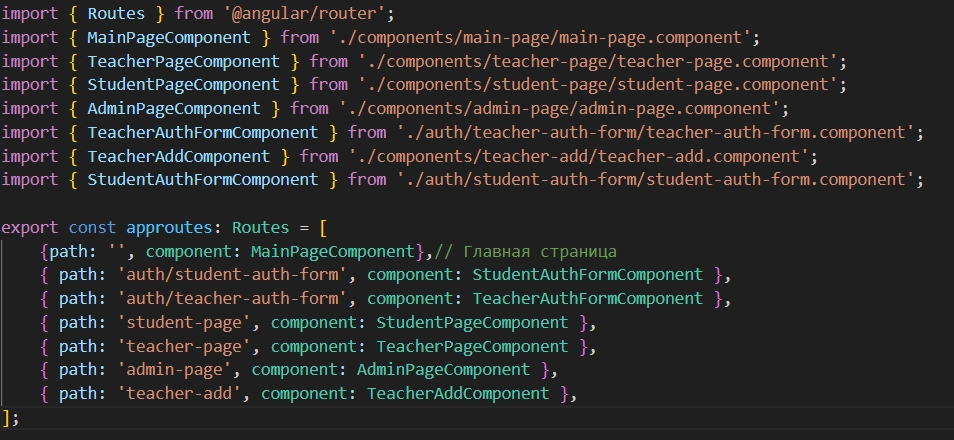The height and width of the screenshot is (440, 954).
Task: Click TeacherAuthFormComponent in its import line
Action: tap(203, 132)
